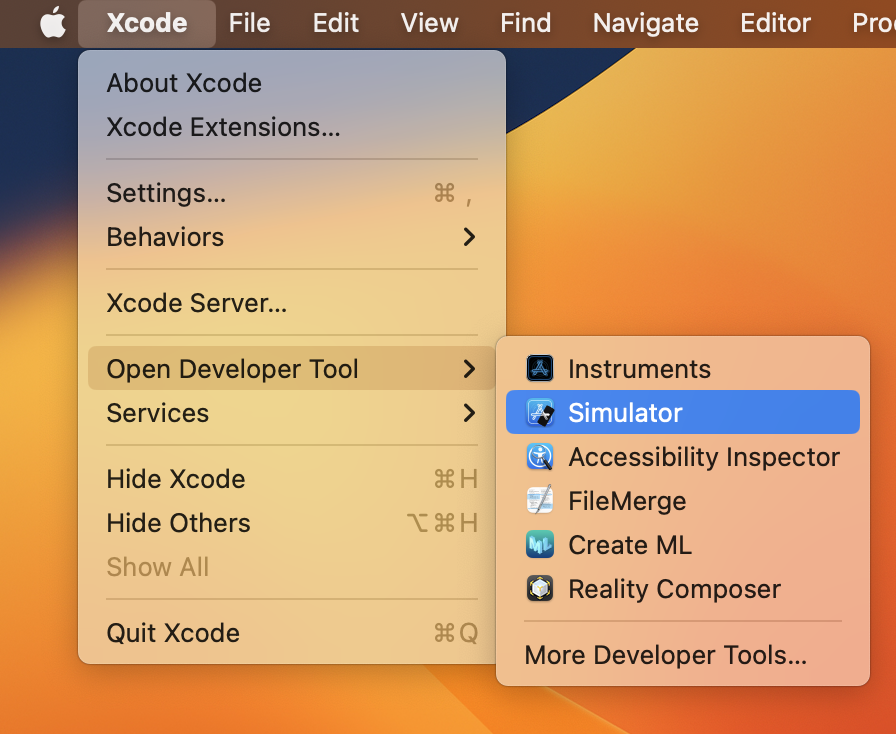
Task: Click the FileMerge app icon
Action: [x=540, y=501]
